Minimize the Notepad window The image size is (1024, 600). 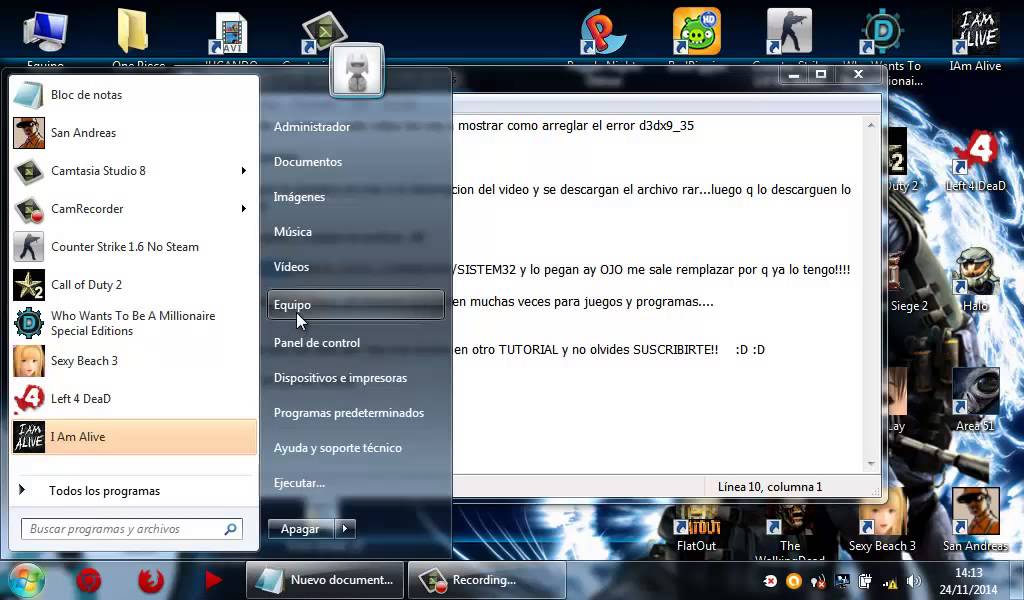[794, 74]
